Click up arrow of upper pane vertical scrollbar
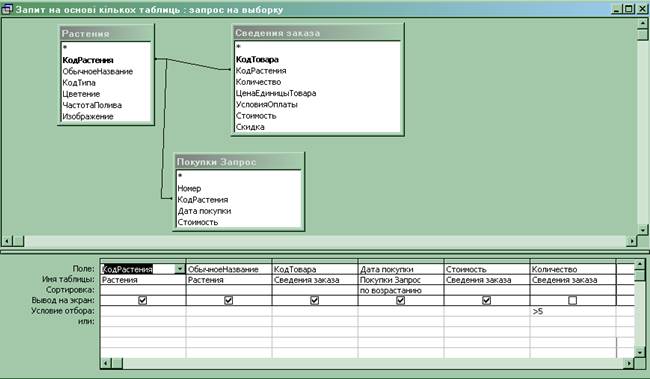Screen dimensions: 650x379 click(x=643, y=24)
